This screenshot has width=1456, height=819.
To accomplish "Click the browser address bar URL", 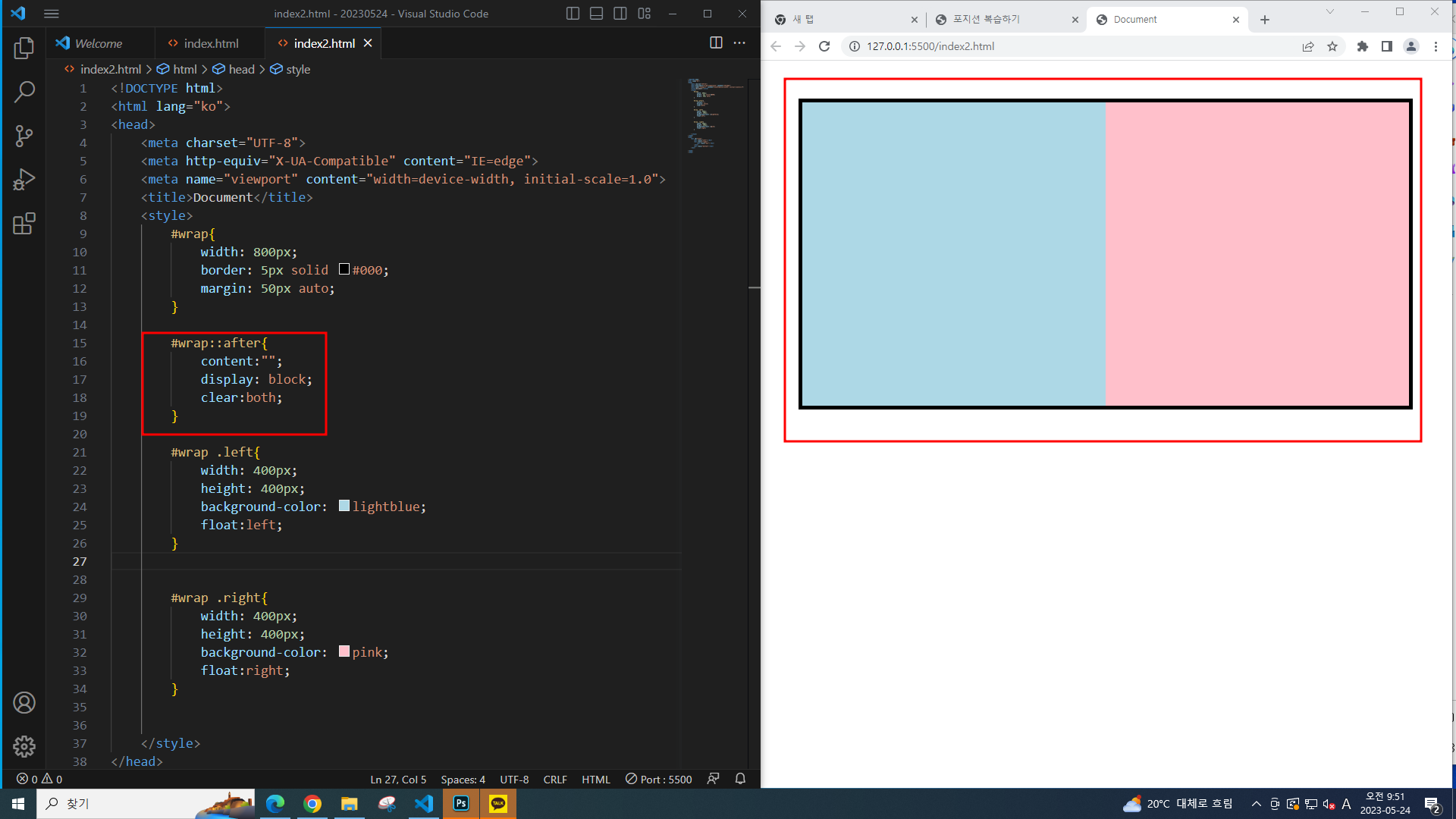I will coord(930,46).
